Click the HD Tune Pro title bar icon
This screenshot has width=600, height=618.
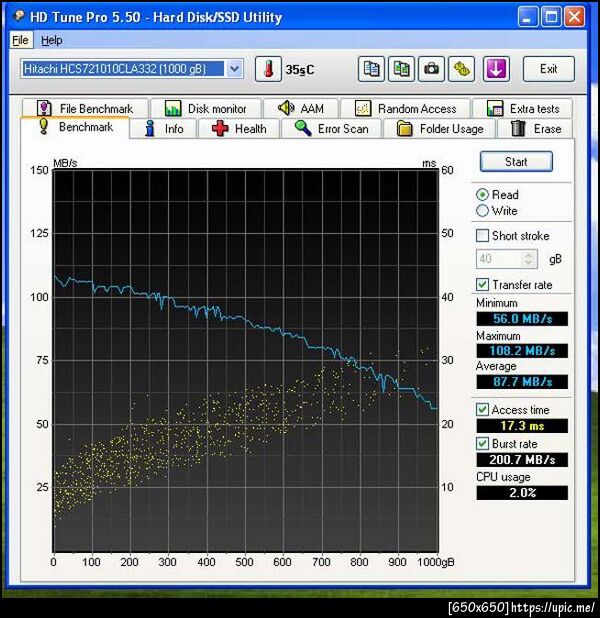(x=19, y=16)
